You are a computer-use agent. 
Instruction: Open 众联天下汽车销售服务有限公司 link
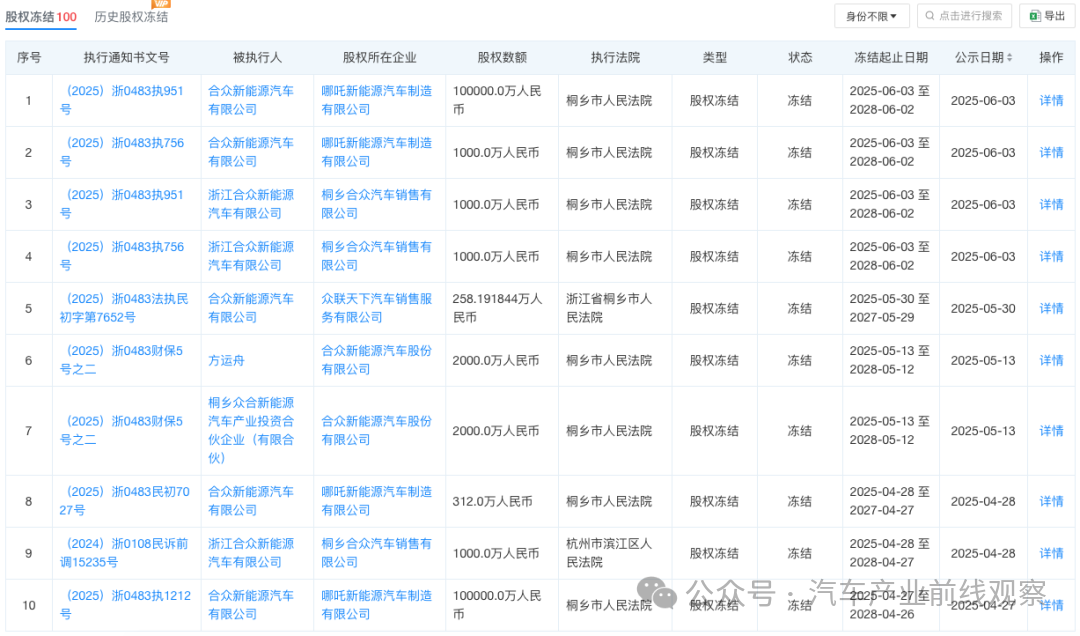coord(377,309)
